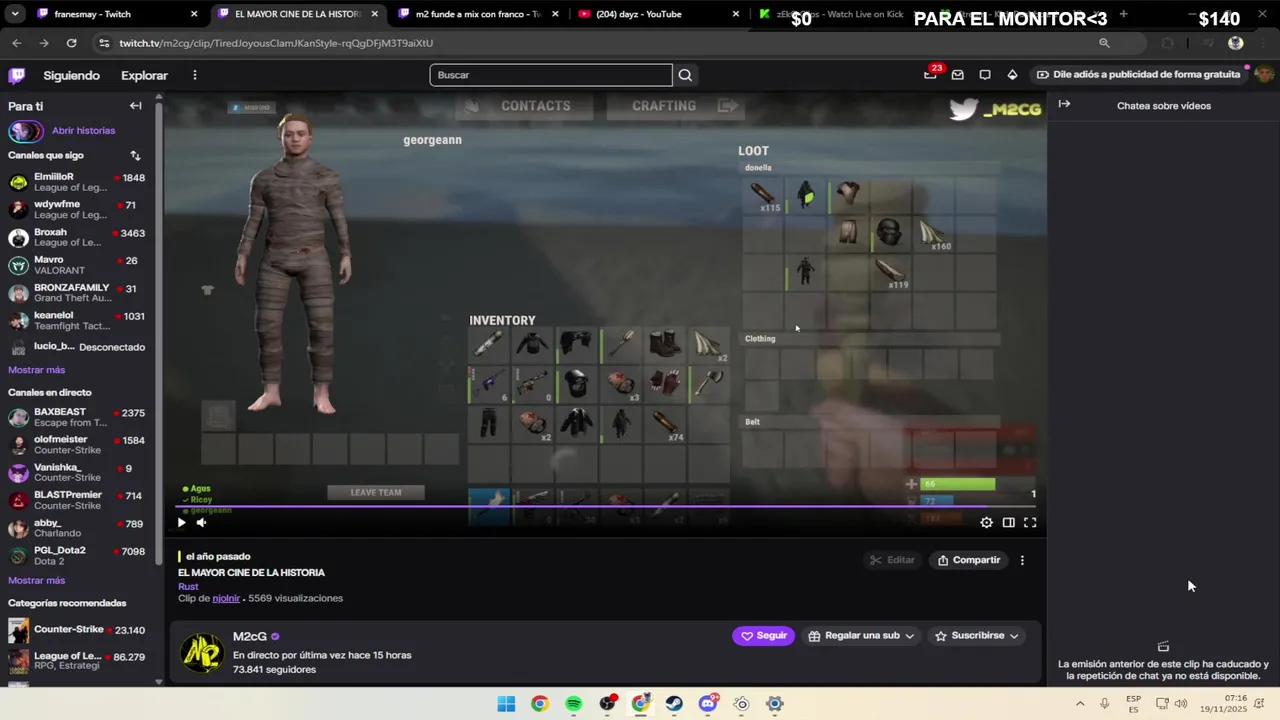Open BRONZAFAMILY channel in sidebar
The width and height of the screenshot is (1280, 720).
[77, 293]
